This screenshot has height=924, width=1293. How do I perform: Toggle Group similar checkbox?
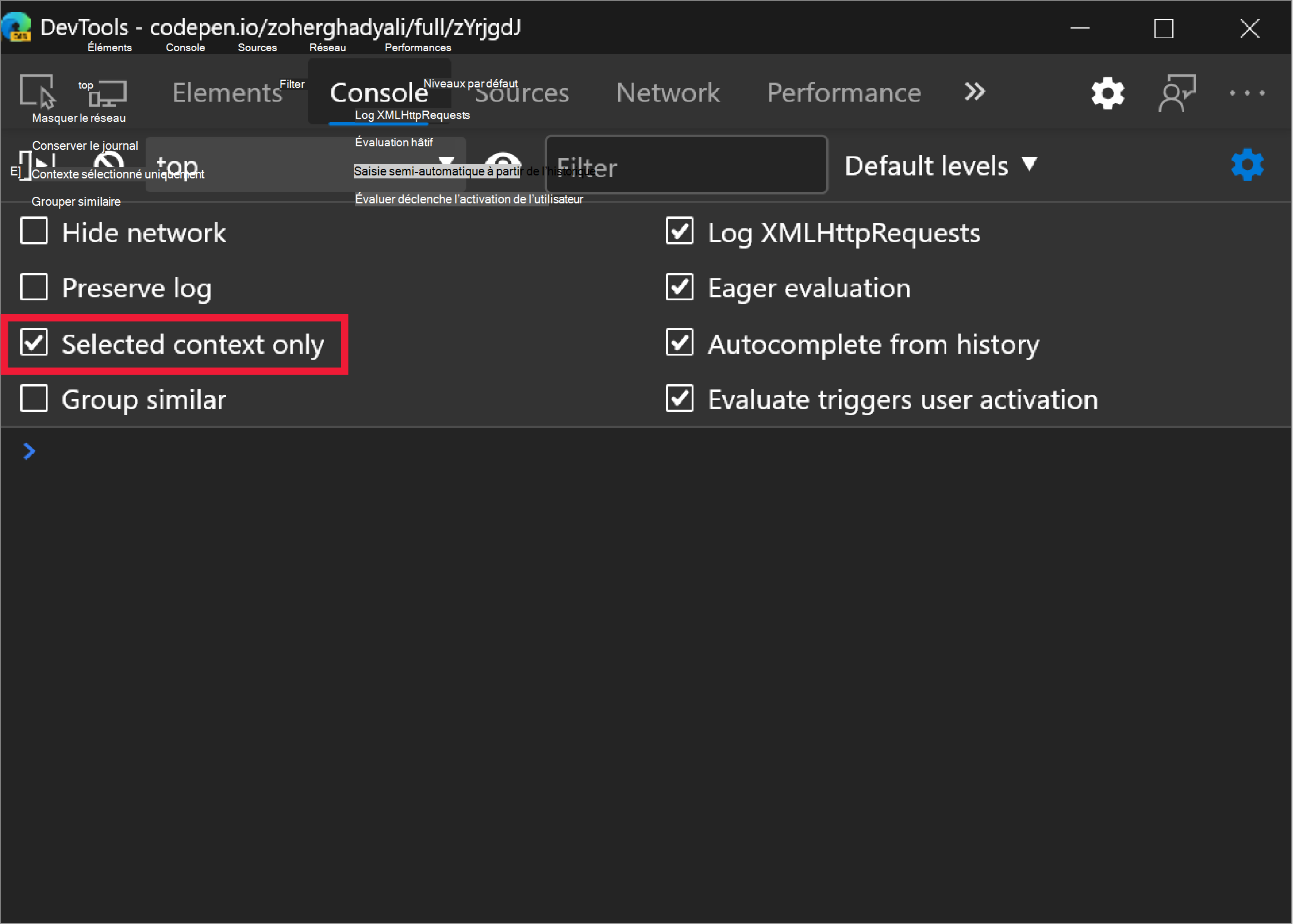(34, 398)
